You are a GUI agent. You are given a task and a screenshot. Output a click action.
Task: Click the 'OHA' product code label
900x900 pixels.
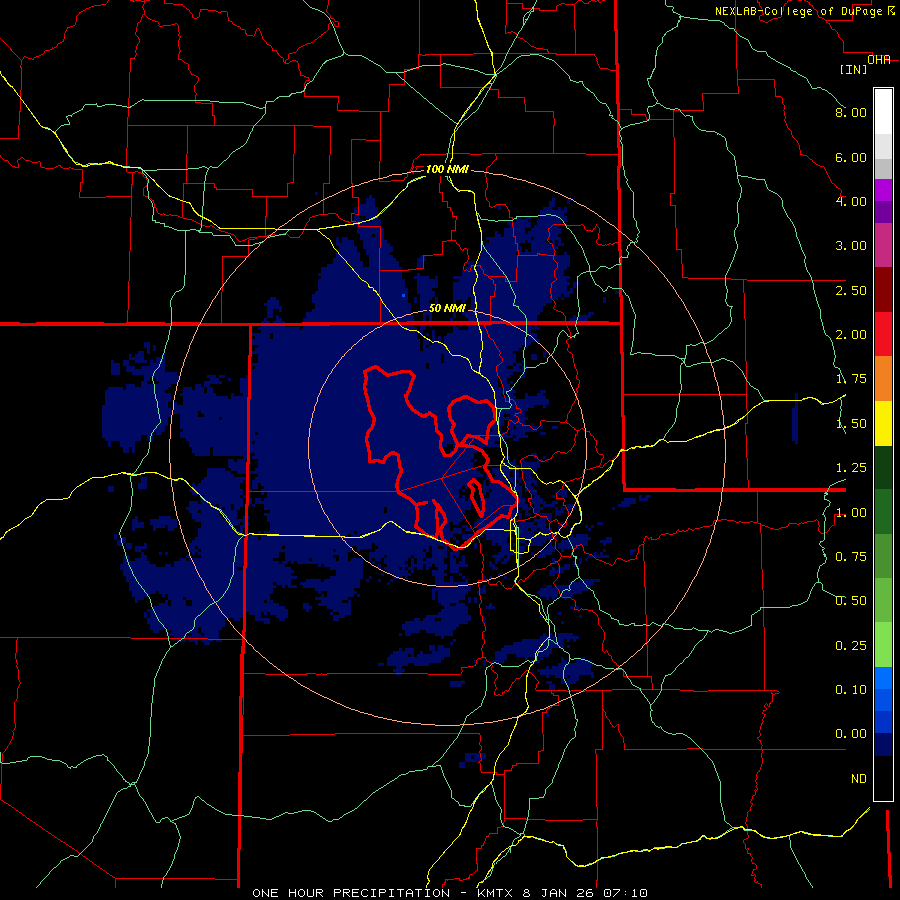pos(879,60)
